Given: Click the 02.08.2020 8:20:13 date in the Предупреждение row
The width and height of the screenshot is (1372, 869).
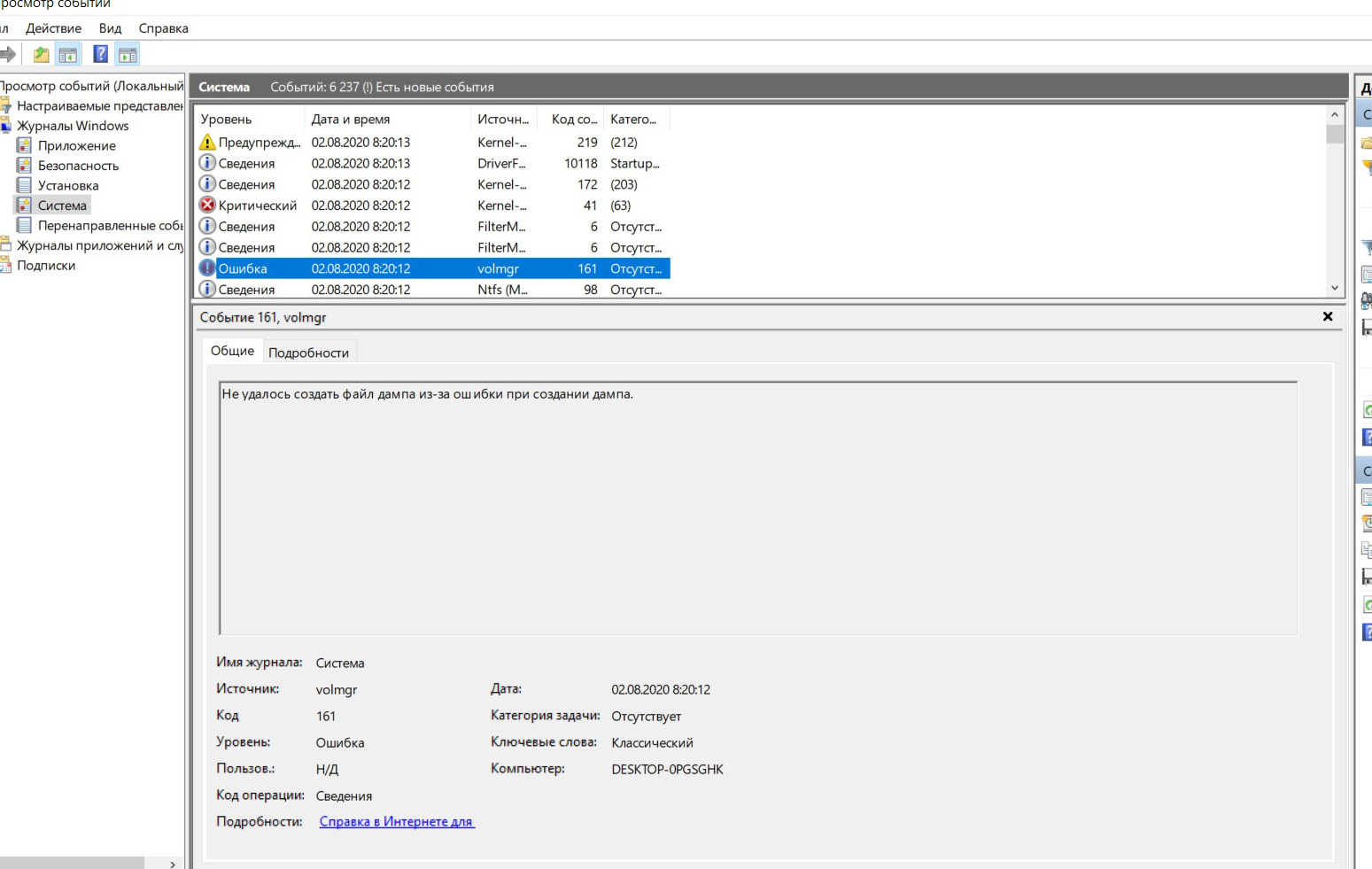Looking at the screenshot, I should pos(360,142).
